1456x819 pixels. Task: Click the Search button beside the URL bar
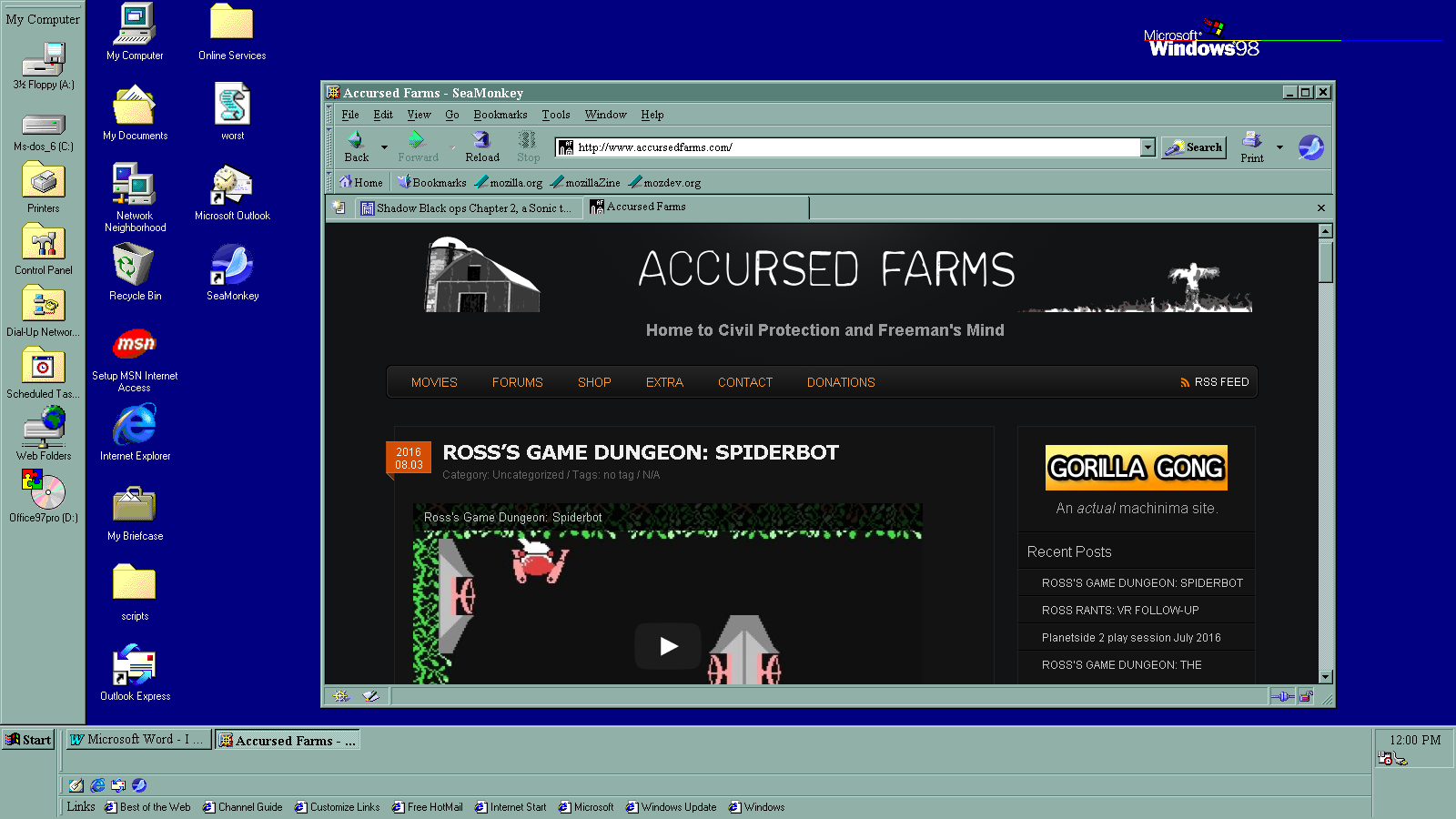coord(1194,147)
